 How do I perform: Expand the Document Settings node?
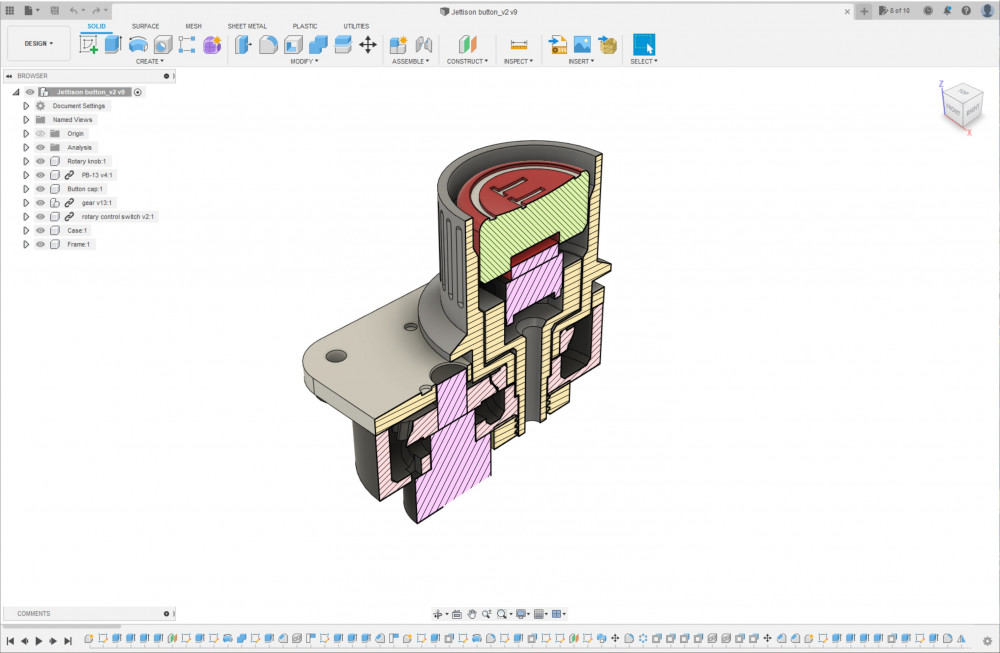[x=27, y=106]
